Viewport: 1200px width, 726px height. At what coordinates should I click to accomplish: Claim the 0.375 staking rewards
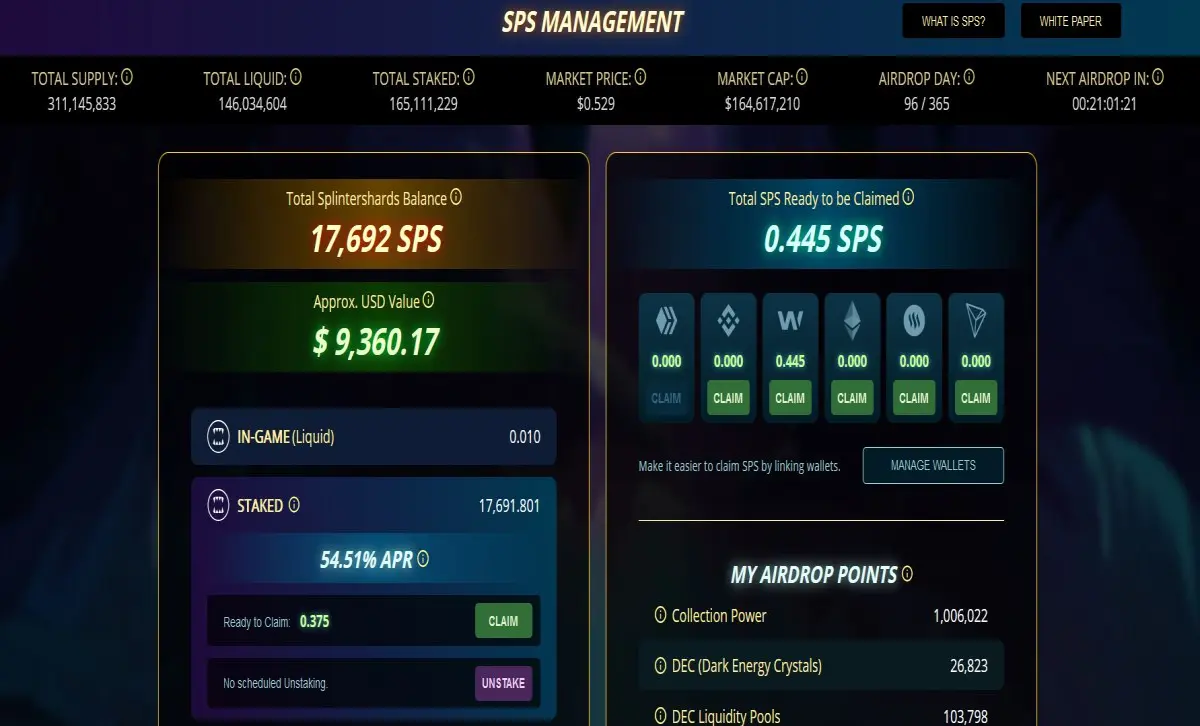click(503, 621)
